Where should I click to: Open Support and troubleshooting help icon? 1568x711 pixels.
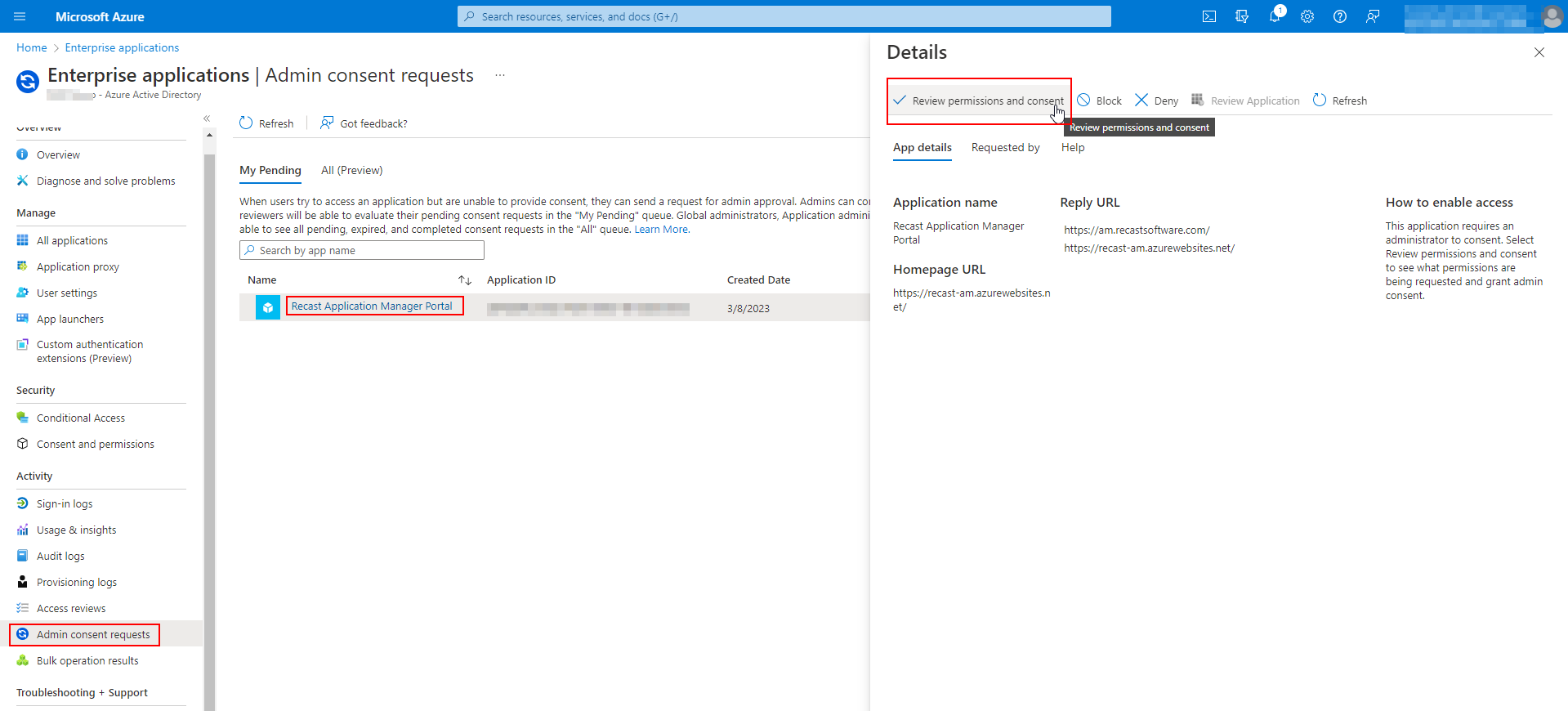click(x=1340, y=16)
